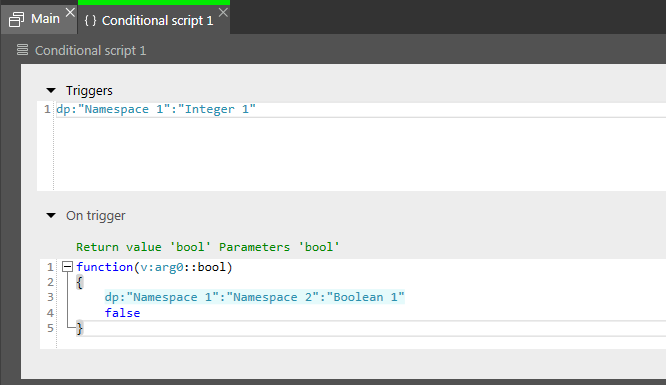Collapse the On trigger section
This screenshot has width=666, height=385.
pyautogui.click(x=51, y=215)
